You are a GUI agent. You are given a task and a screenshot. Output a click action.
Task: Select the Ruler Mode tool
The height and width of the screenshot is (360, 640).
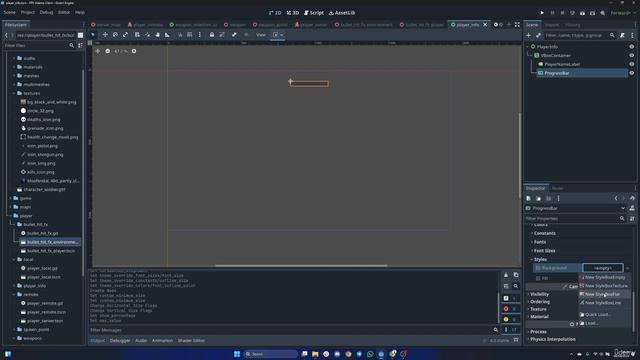pyautogui.click(x=167, y=35)
